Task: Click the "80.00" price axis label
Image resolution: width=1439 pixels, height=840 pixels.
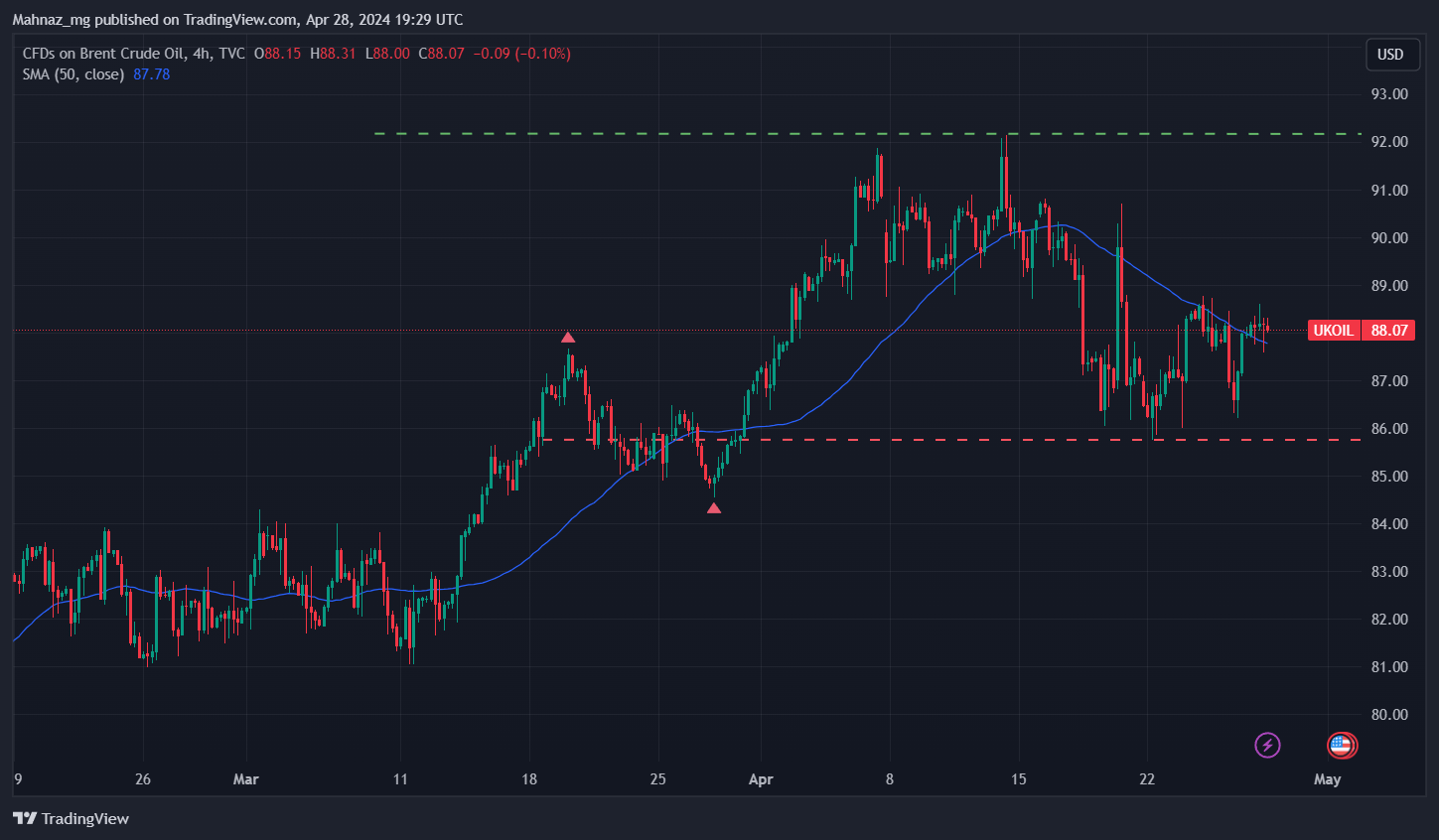Action: pyautogui.click(x=1389, y=715)
